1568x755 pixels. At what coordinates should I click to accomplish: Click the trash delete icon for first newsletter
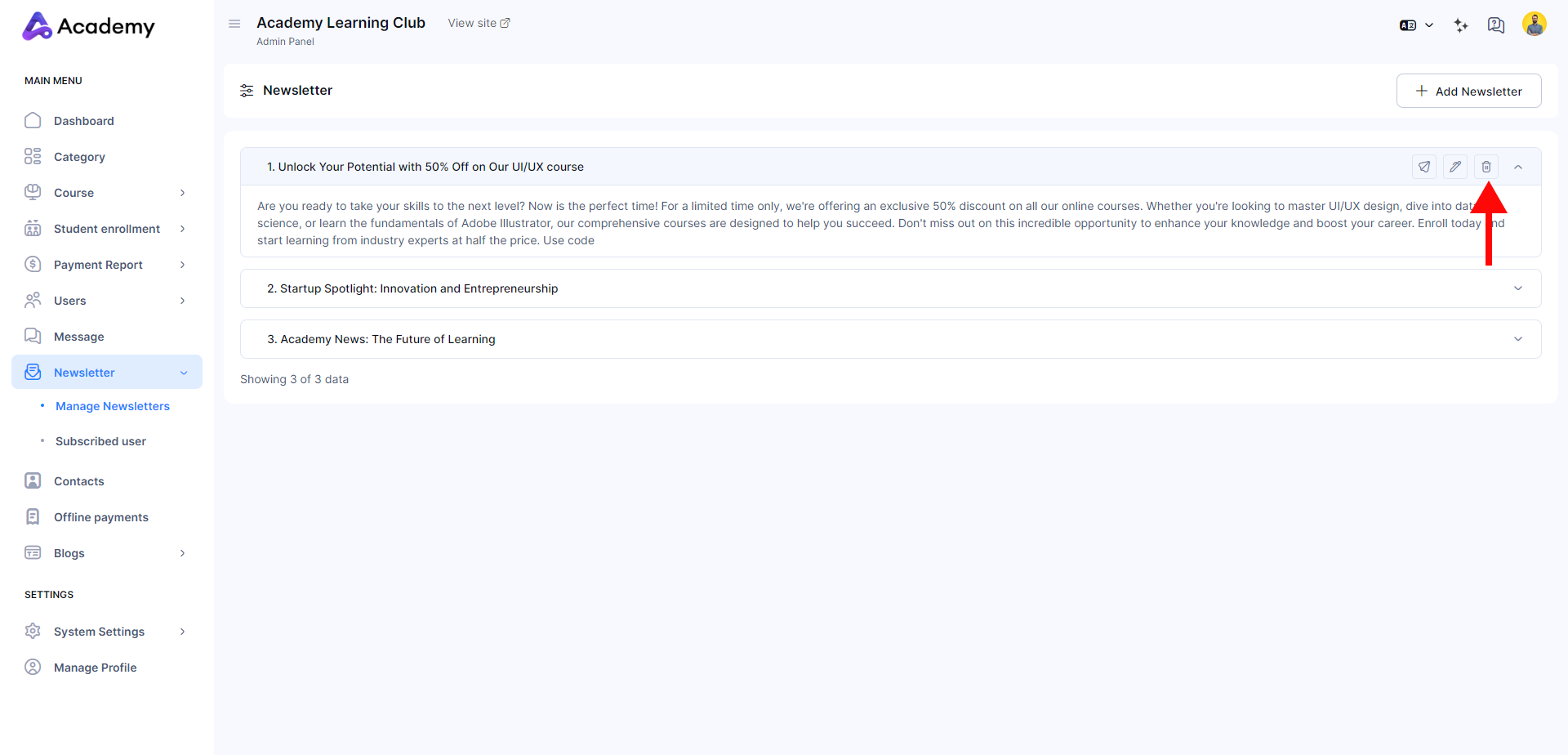click(x=1486, y=167)
